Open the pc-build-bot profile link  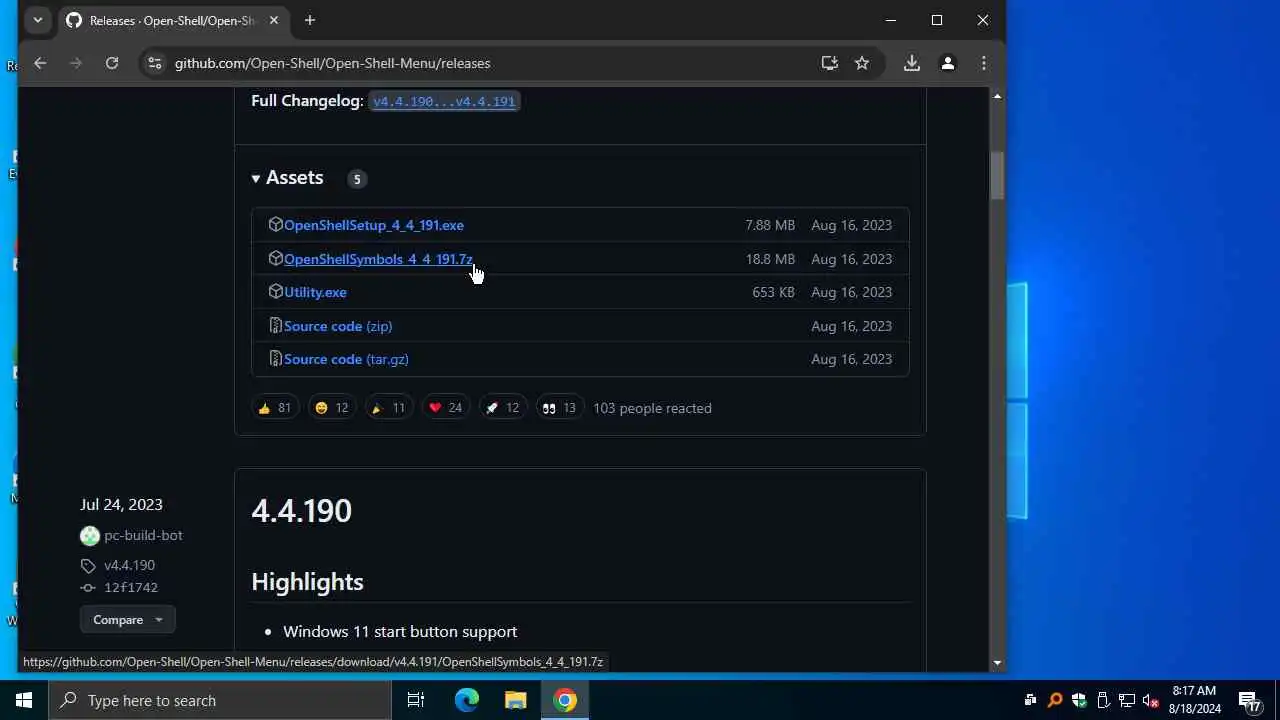(x=143, y=535)
